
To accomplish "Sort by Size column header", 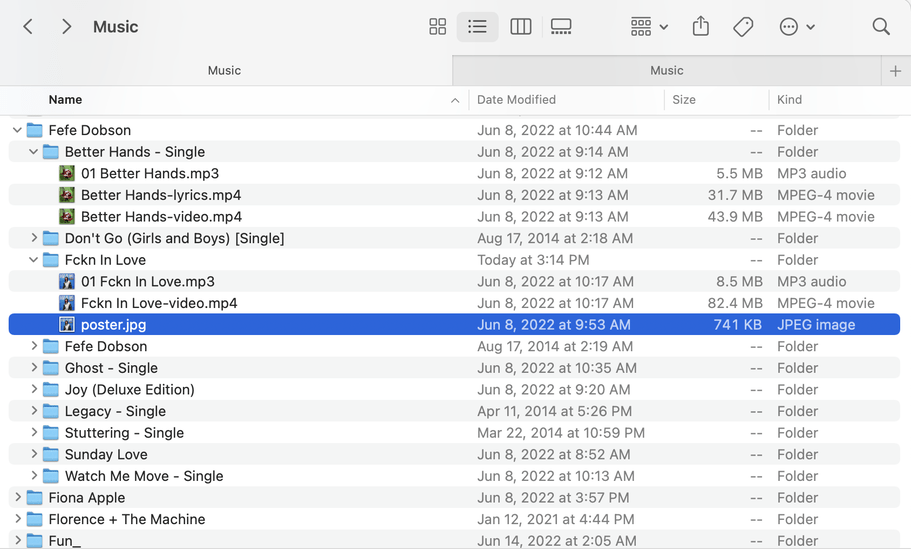I will pos(684,99).
